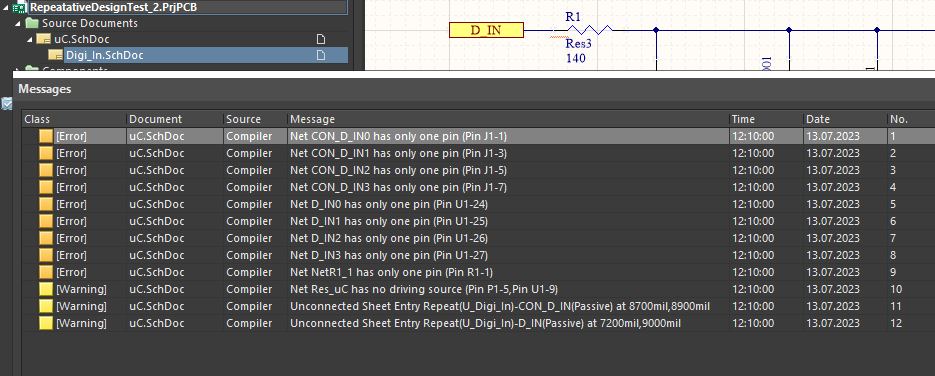
Task: Select resistor R1 symbol on the schematic
Action: pyautogui.click(x=589, y=29)
